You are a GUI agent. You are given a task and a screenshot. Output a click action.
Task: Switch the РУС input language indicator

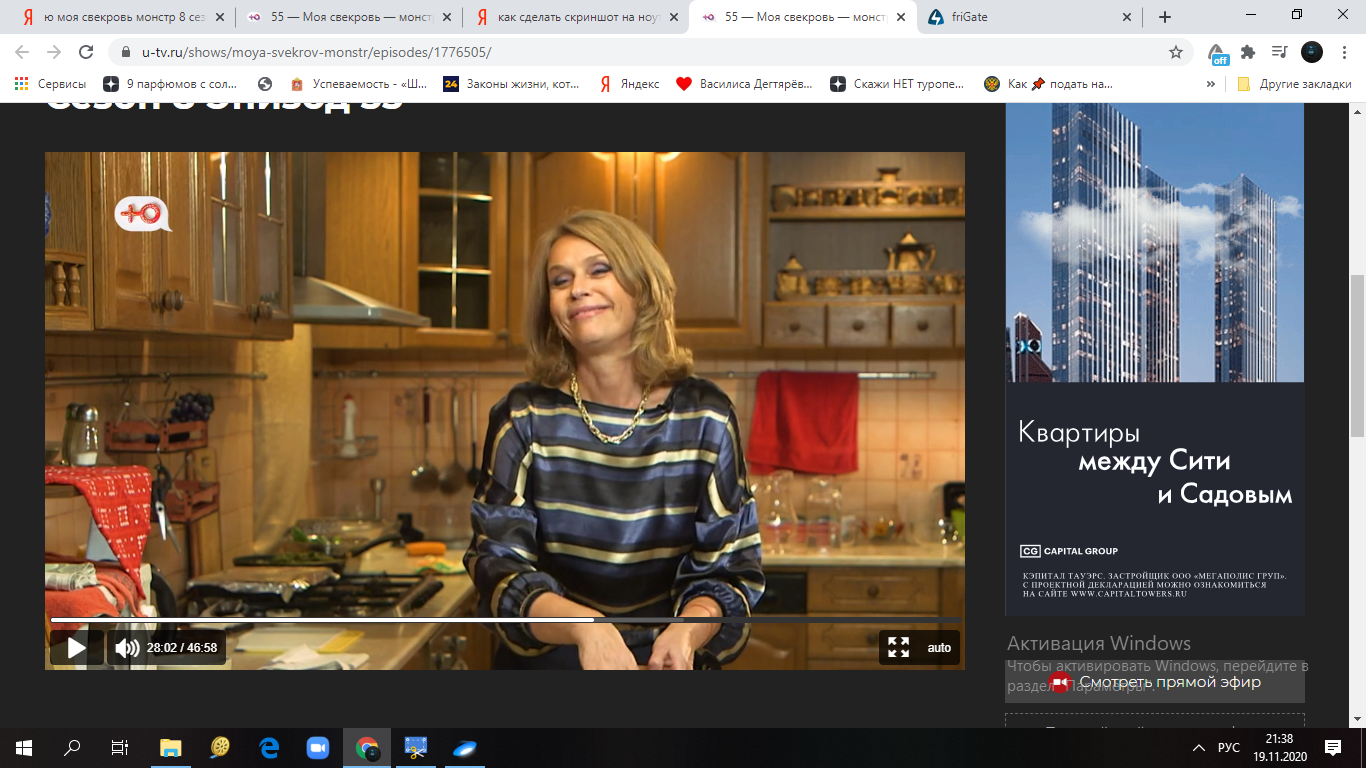pos(1229,747)
